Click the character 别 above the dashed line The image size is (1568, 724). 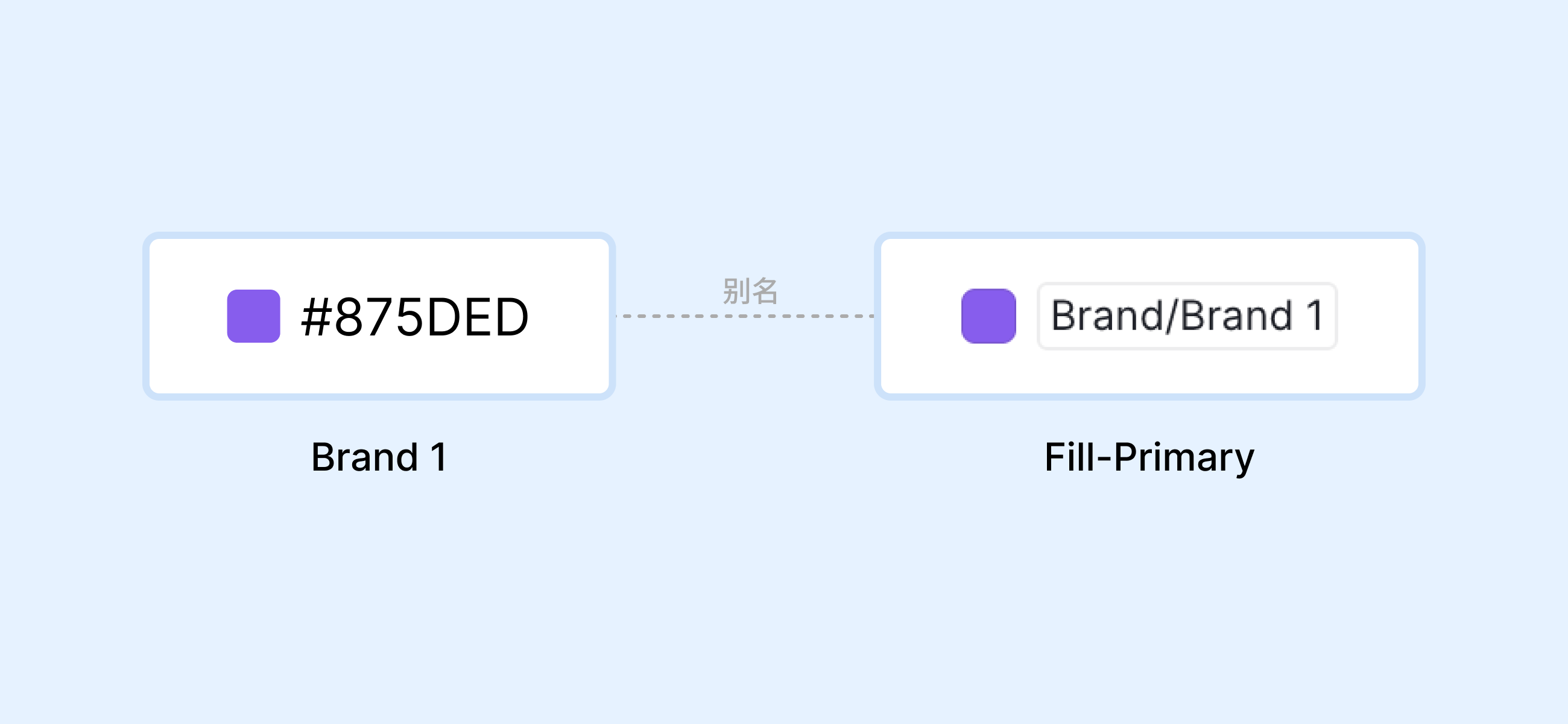pos(736,290)
